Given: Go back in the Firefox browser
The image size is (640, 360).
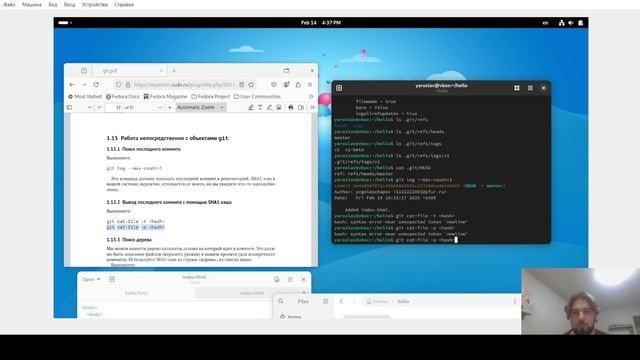Looking at the screenshot, I should click(72, 84).
